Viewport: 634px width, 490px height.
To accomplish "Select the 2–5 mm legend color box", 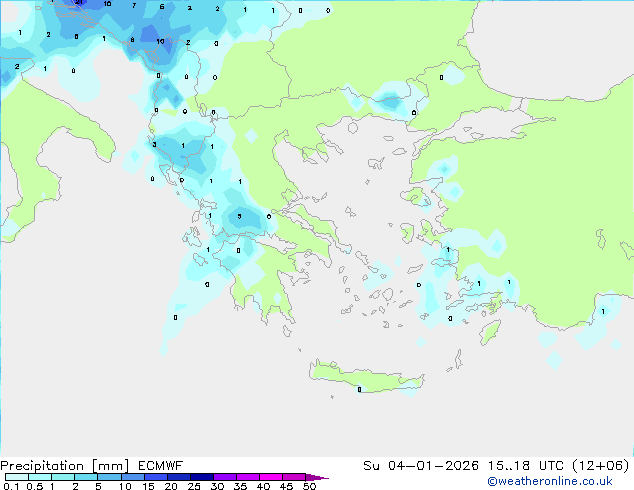I will (x=86, y=477).
